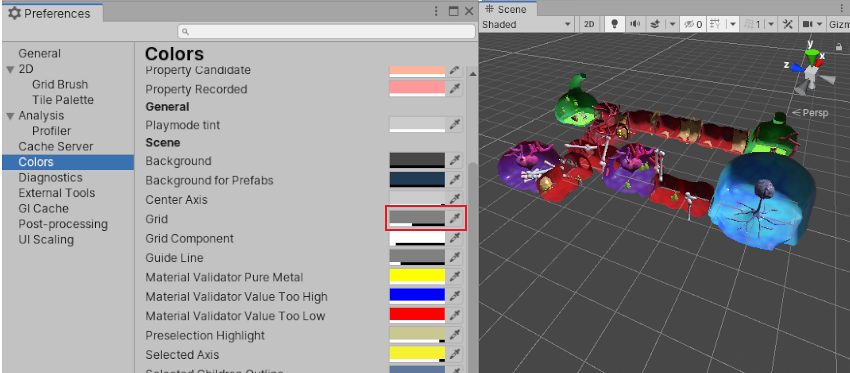
Task: Toggle scene audio speaker icon
Action: pos(635,24)
